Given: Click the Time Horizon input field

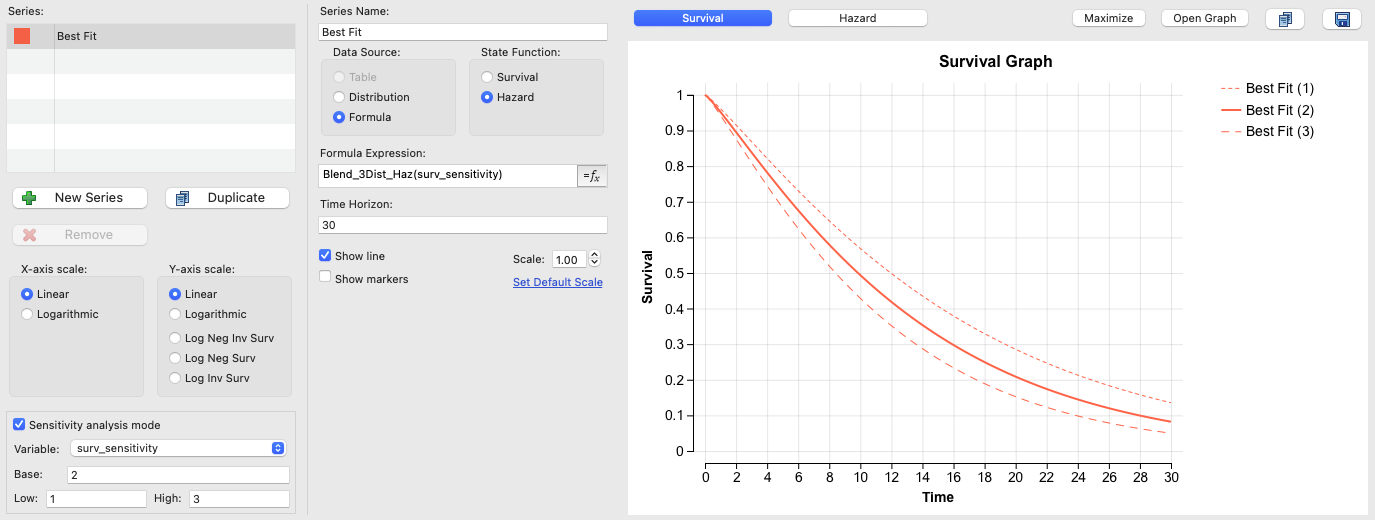Looking at the screenshot, I should click(x=463, y=225).
